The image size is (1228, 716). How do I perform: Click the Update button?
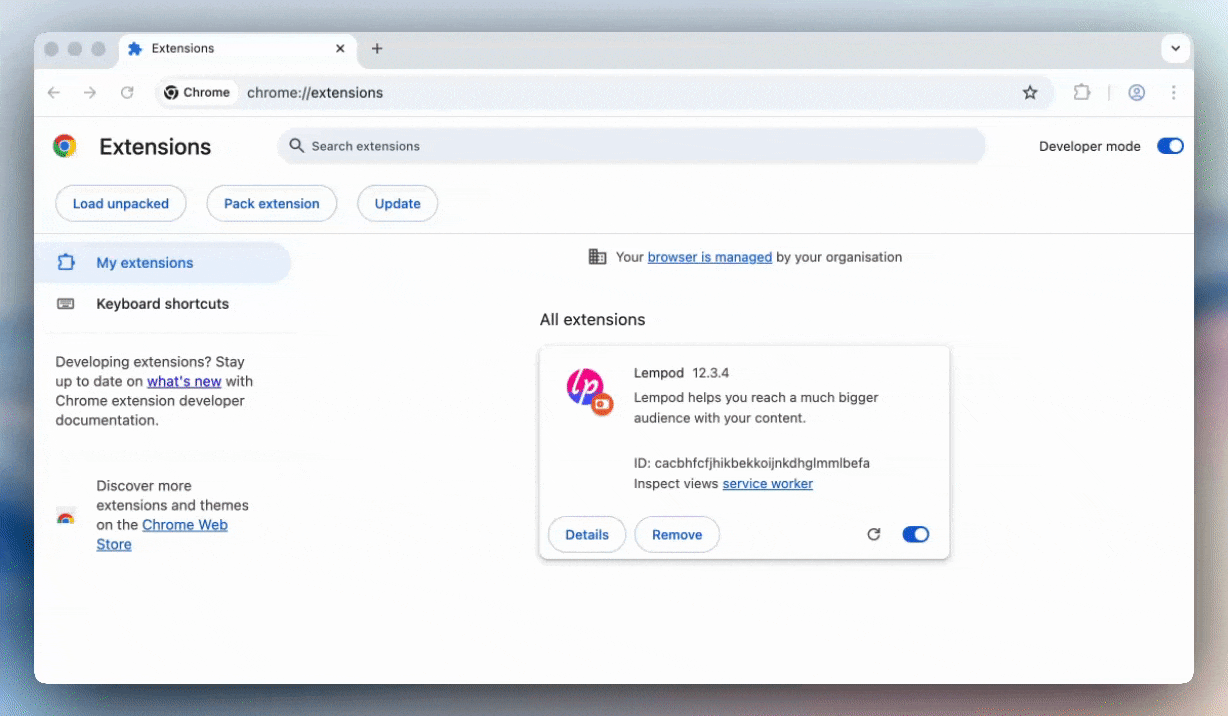click(x=397, y=203)
